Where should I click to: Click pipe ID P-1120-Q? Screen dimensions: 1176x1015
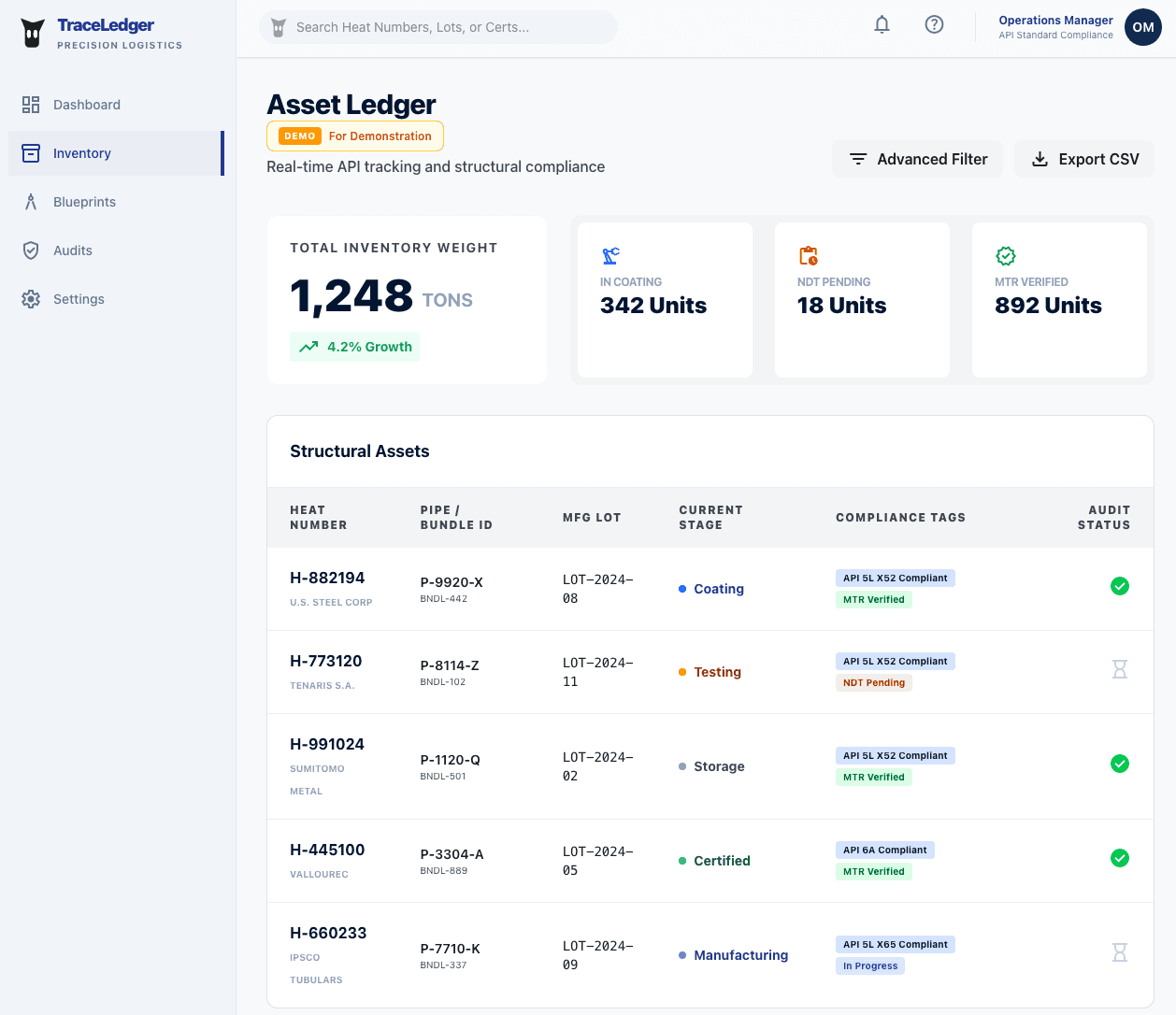(451, 760)
